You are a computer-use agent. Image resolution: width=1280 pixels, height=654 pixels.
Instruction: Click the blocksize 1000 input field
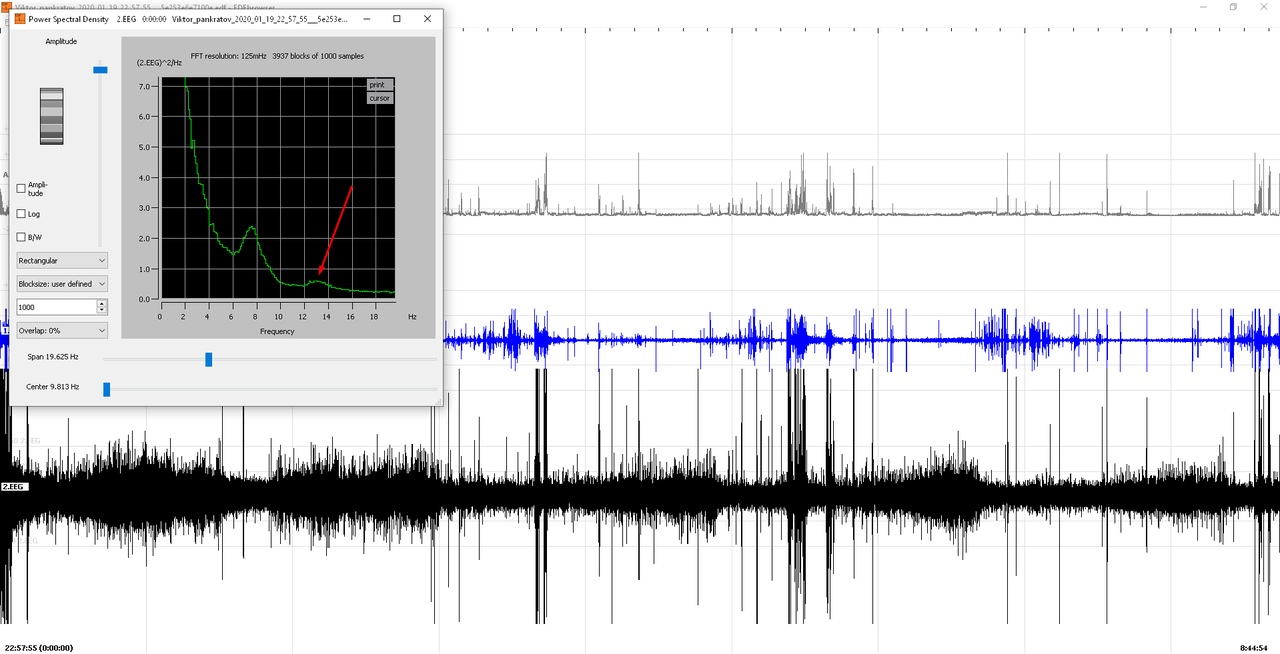click(x=56, y=307)
